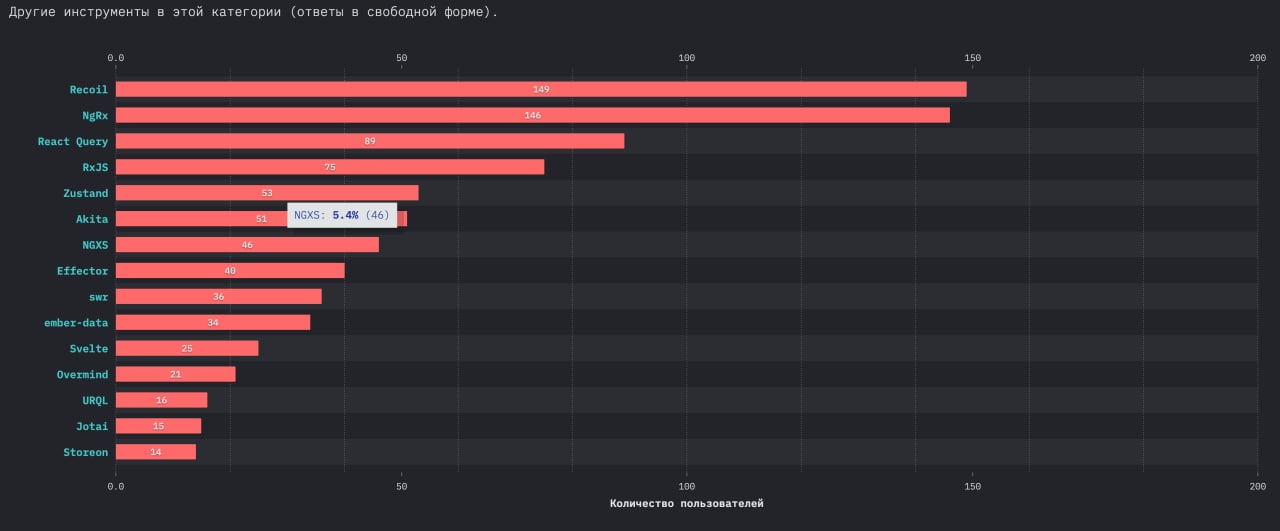Click the NGXS 5.4% (46) tooltip
1280x531 pixels.
[342, 215]
